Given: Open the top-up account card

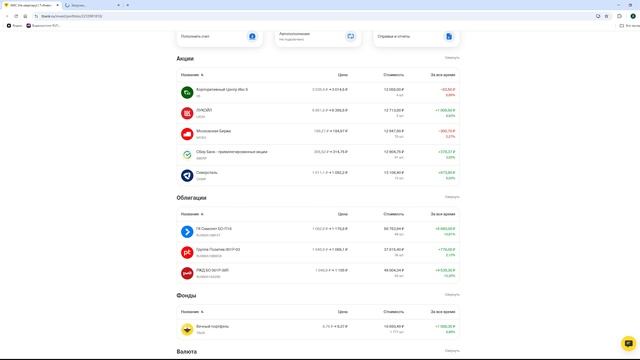Looking at the screenshot, I should click(220, 37).
